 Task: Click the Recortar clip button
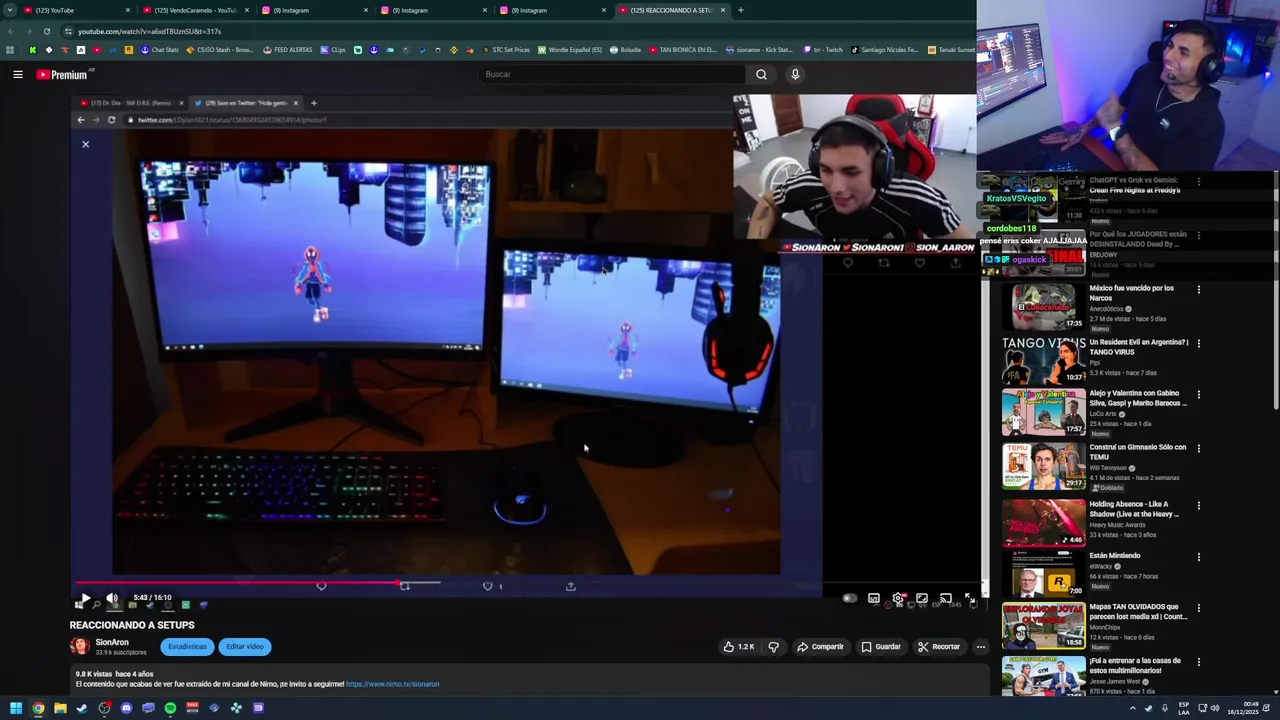coord(939,647)
